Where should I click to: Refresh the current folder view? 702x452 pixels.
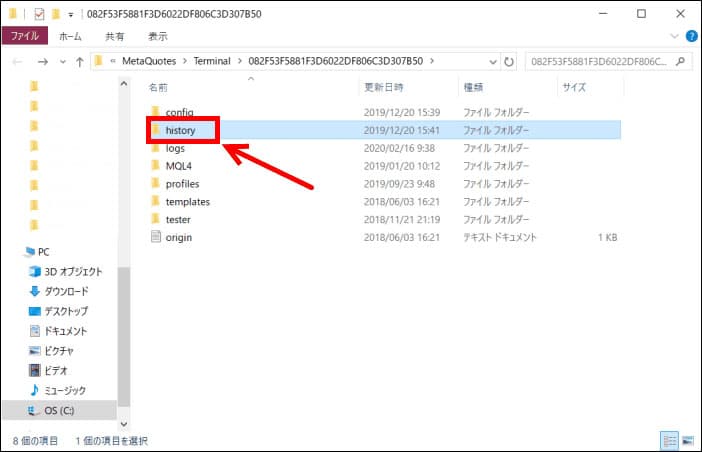510,61
